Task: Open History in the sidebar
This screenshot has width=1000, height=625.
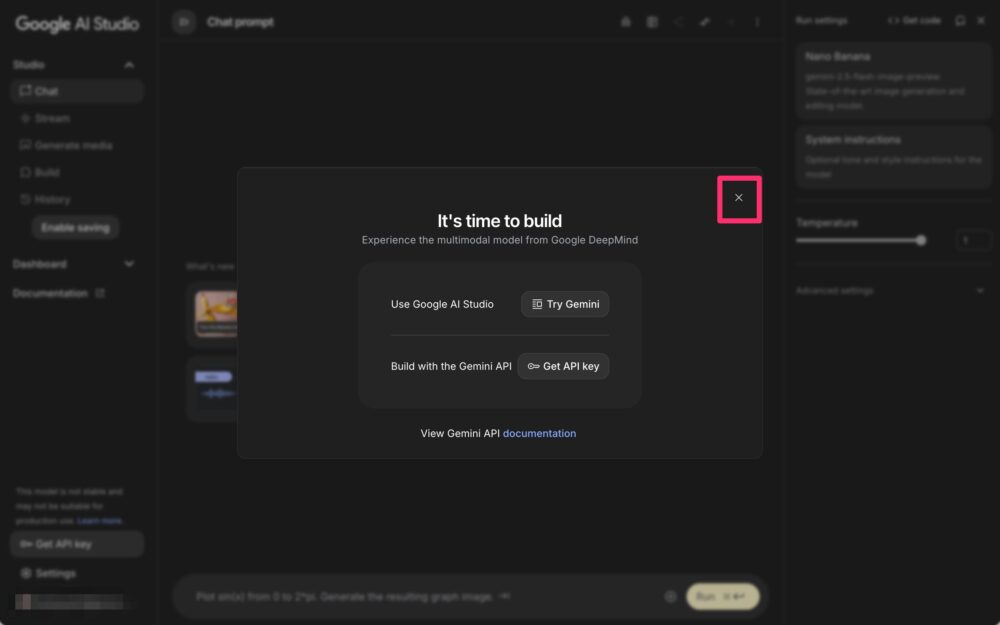Action: pyautogui.click(x=52, y=199)
